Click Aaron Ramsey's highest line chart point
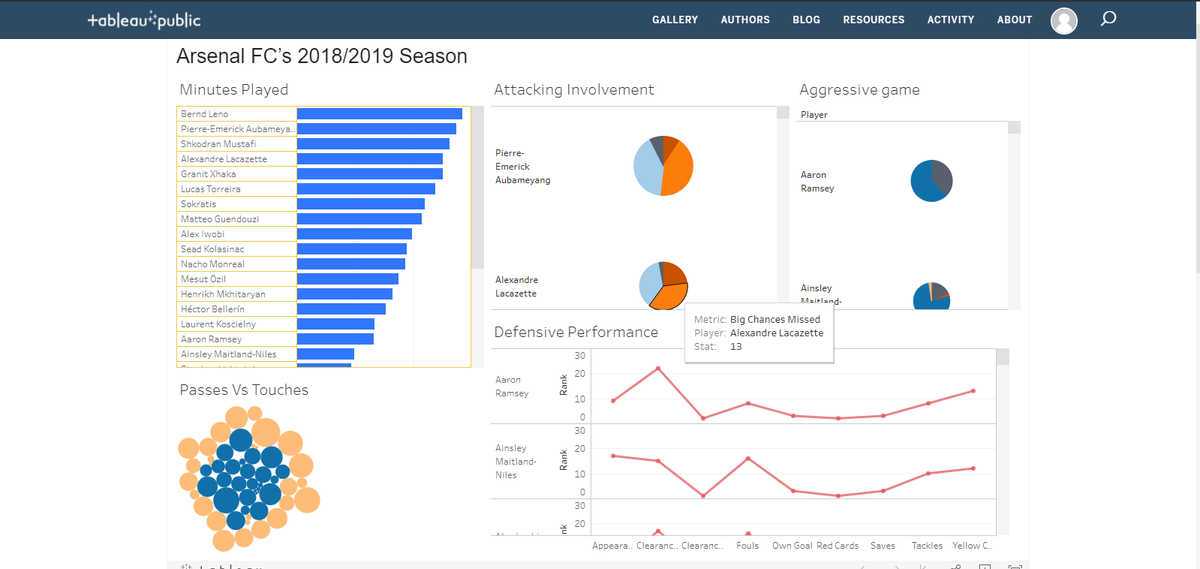 pos(657,368)
